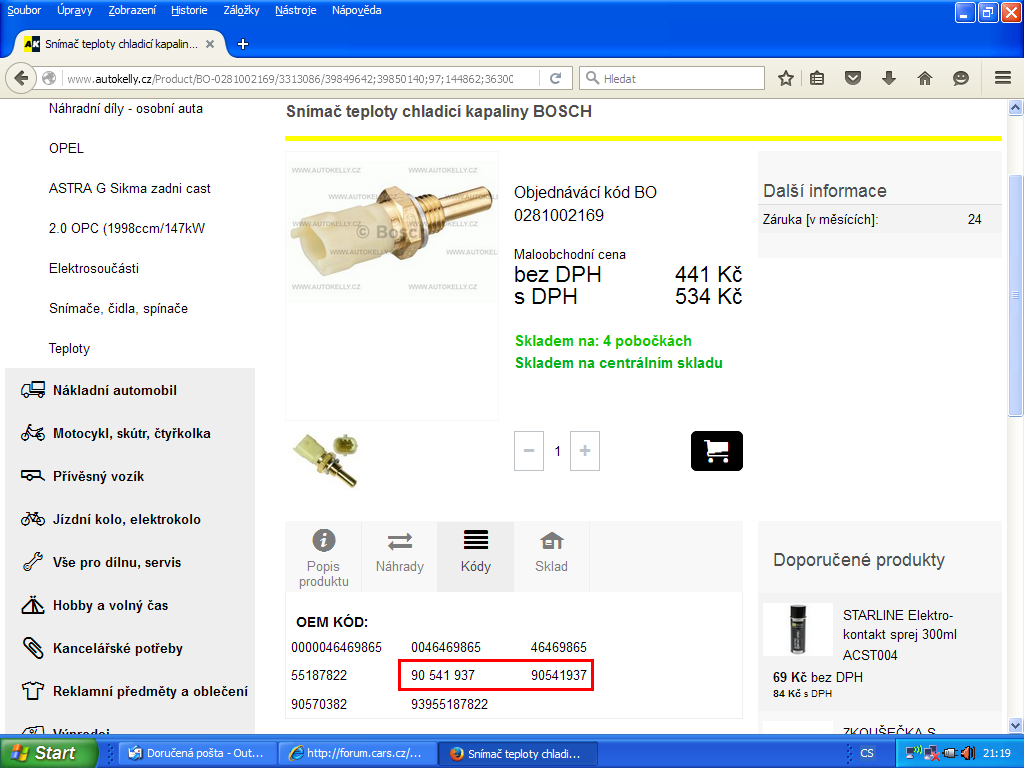This screenshot has height=768, width=1024.
Task: Select Motocykl, skútr, čtyřkolka category
Action: pos(131,434)
